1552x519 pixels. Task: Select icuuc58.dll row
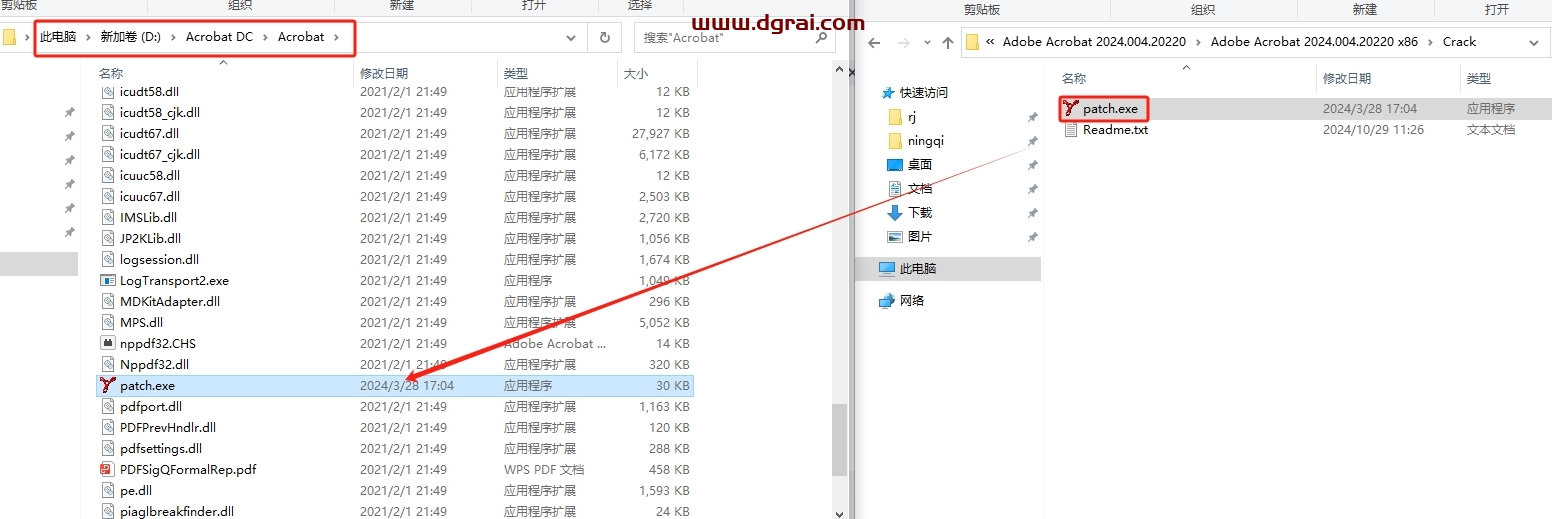(x=395, y=175)
